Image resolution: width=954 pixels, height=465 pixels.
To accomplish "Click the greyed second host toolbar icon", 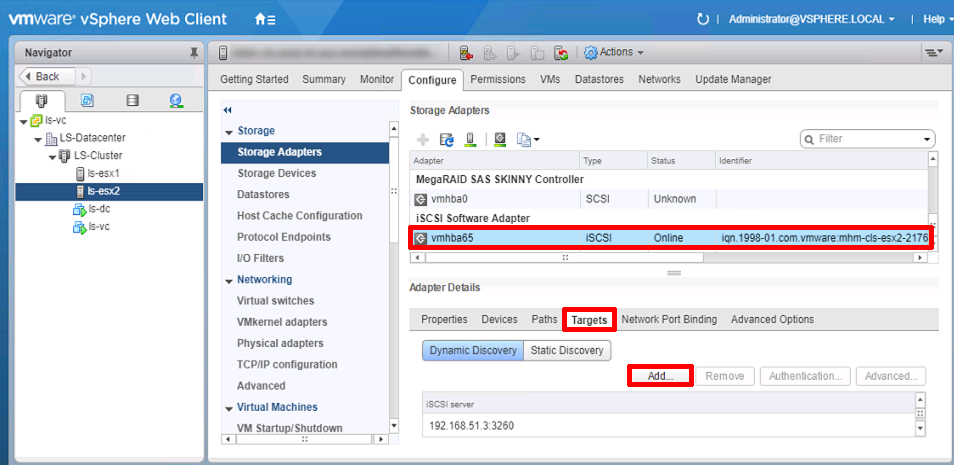I will pos(489,53).
